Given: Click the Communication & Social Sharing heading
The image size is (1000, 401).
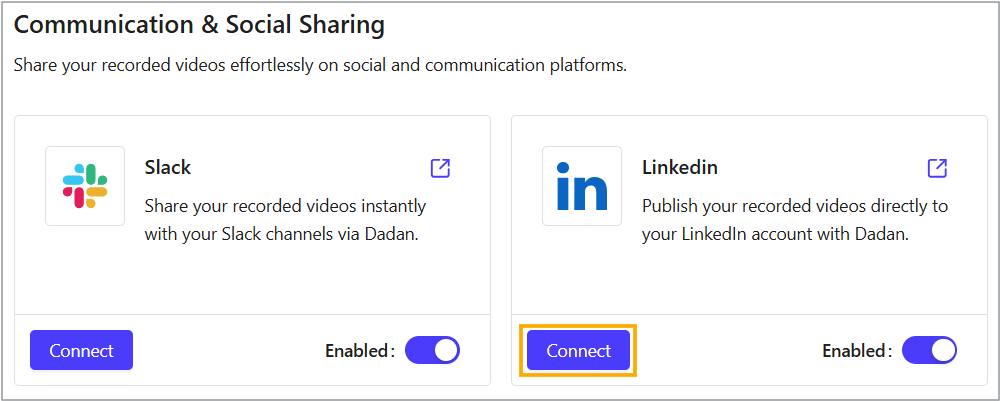Looking at the screenshot, I should tap(199, 24).
